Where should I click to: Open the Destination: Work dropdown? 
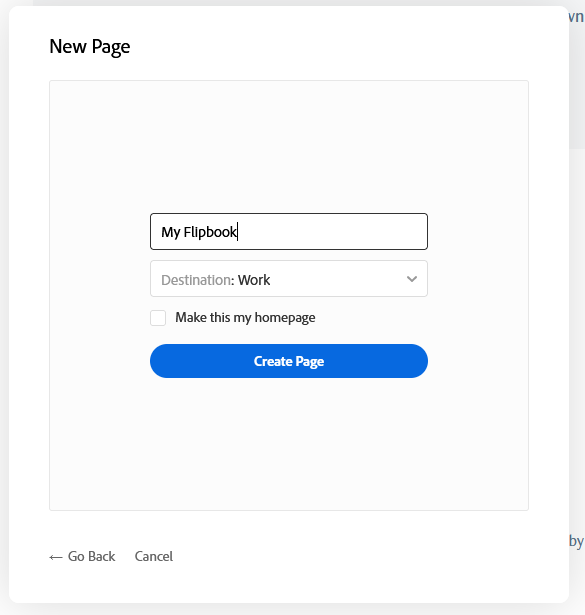coord(289,278)
